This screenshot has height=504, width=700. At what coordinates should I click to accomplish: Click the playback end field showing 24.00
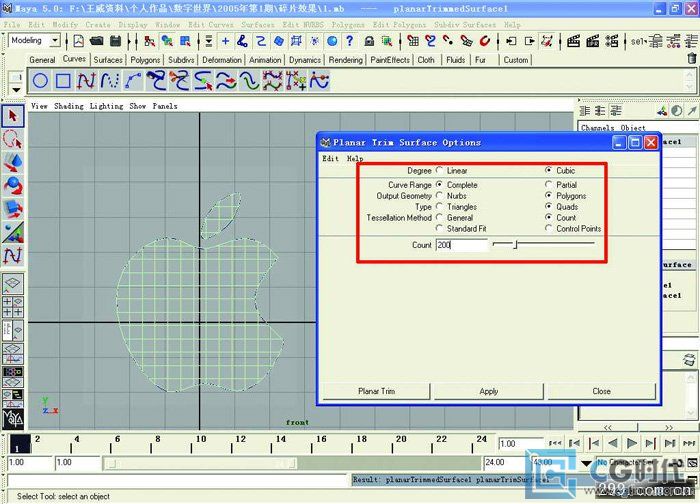point(505,462)
